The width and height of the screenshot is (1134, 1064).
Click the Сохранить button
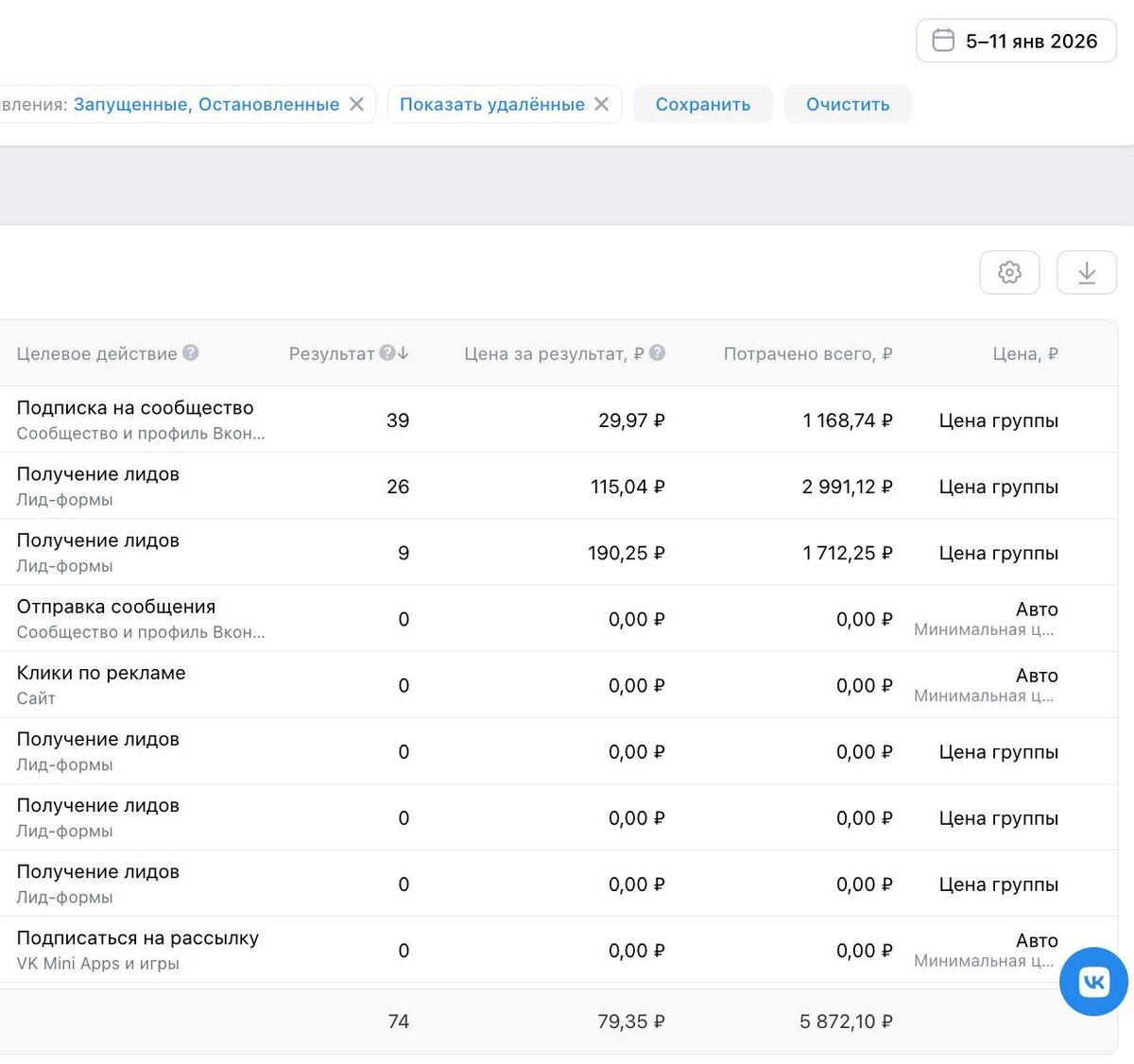[703, 104]
